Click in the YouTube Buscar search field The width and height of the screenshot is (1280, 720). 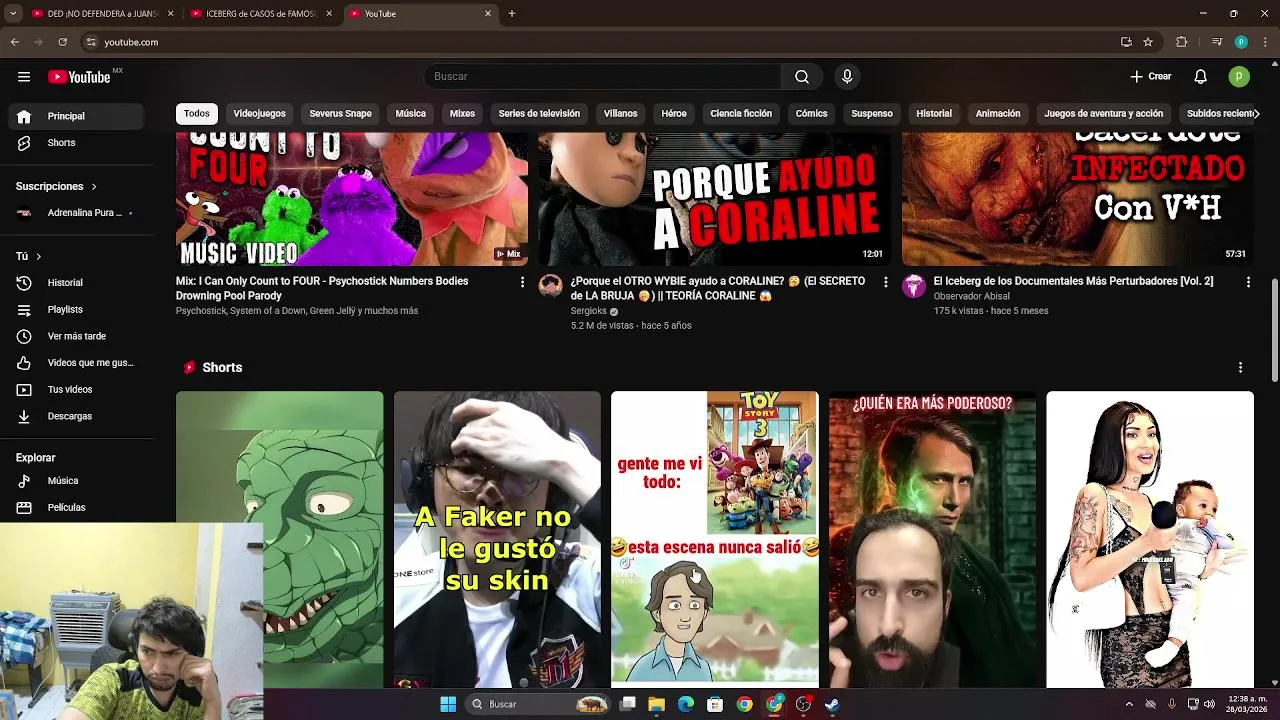(x=603, y=77)
